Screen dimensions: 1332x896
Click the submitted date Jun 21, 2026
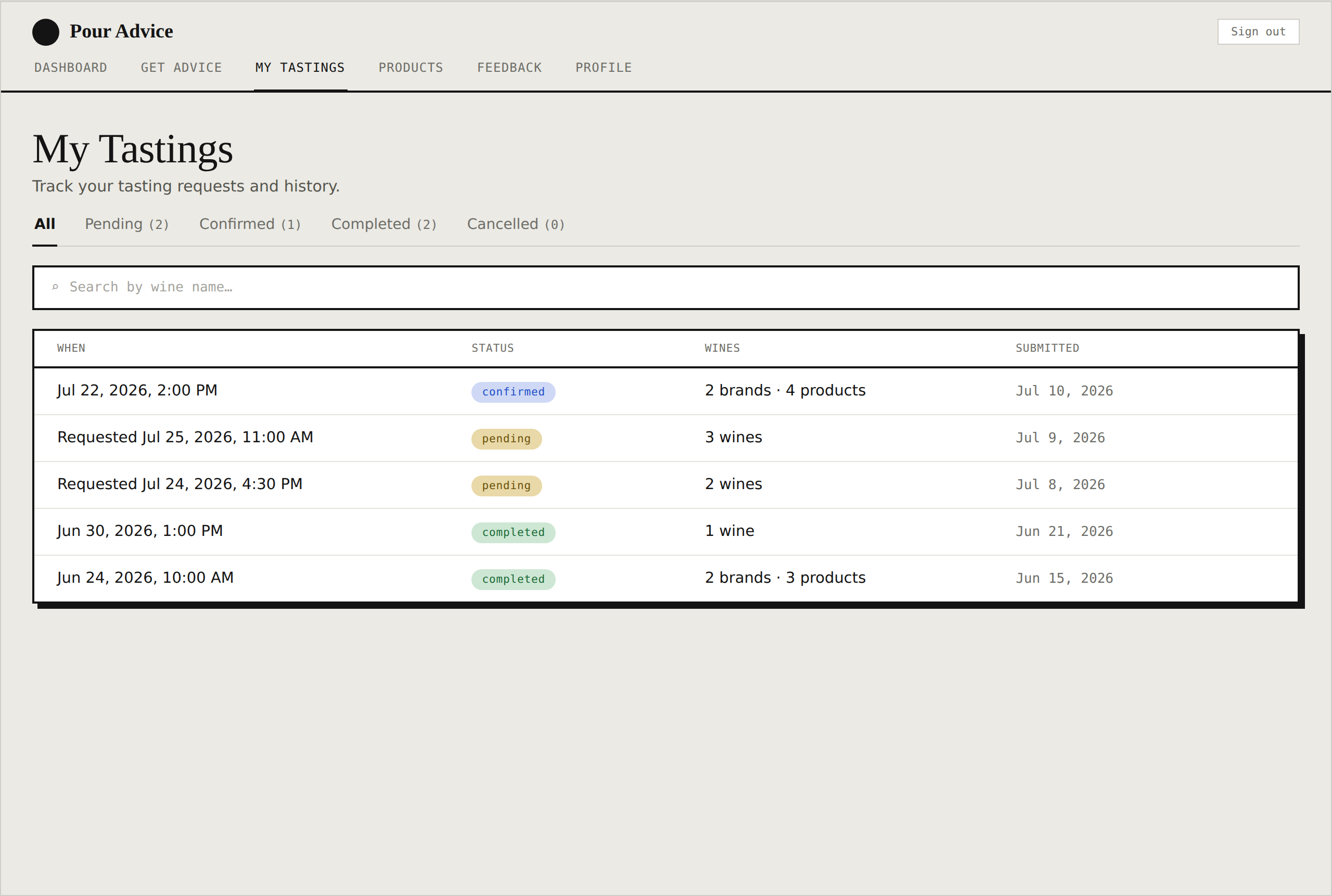pos(1064,531)
